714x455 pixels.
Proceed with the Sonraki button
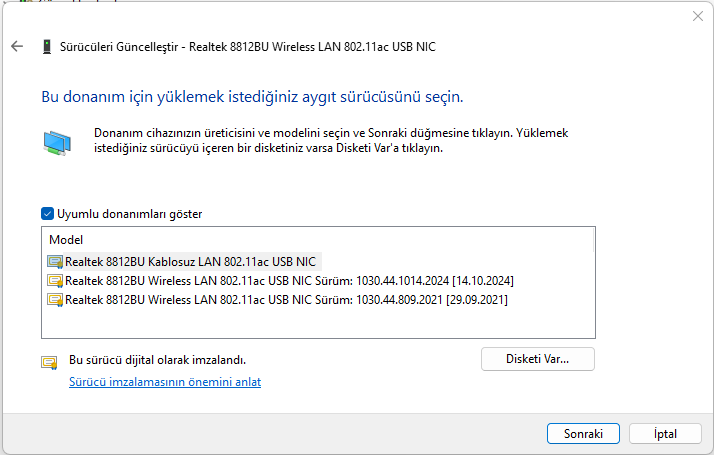pyautogui.click(x=583, y=434)
